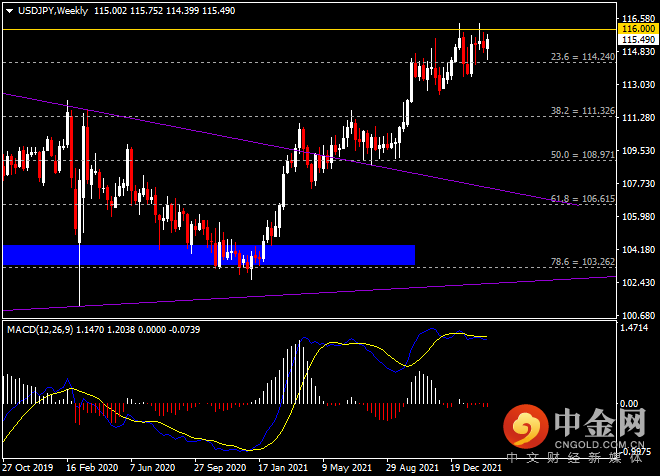Click the USDJPY chart dropdown triangle

click(x=9, y=11)
